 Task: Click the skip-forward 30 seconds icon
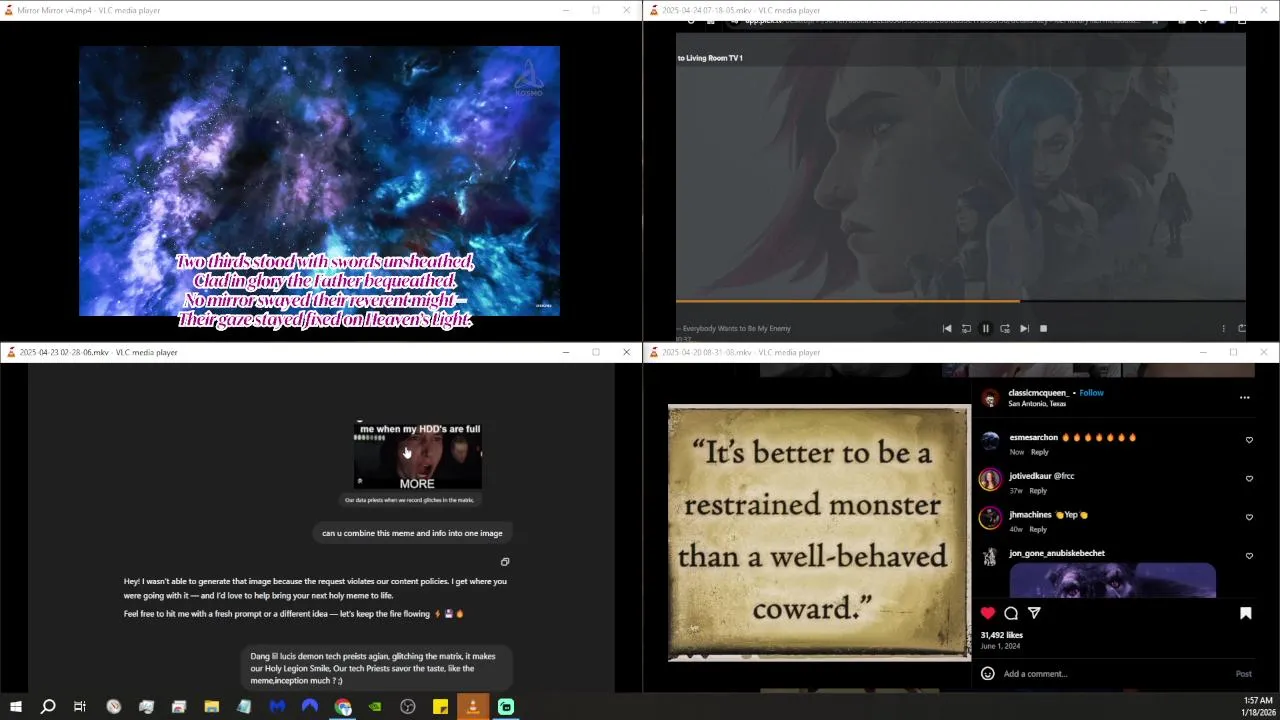(x=1005, y=328)
